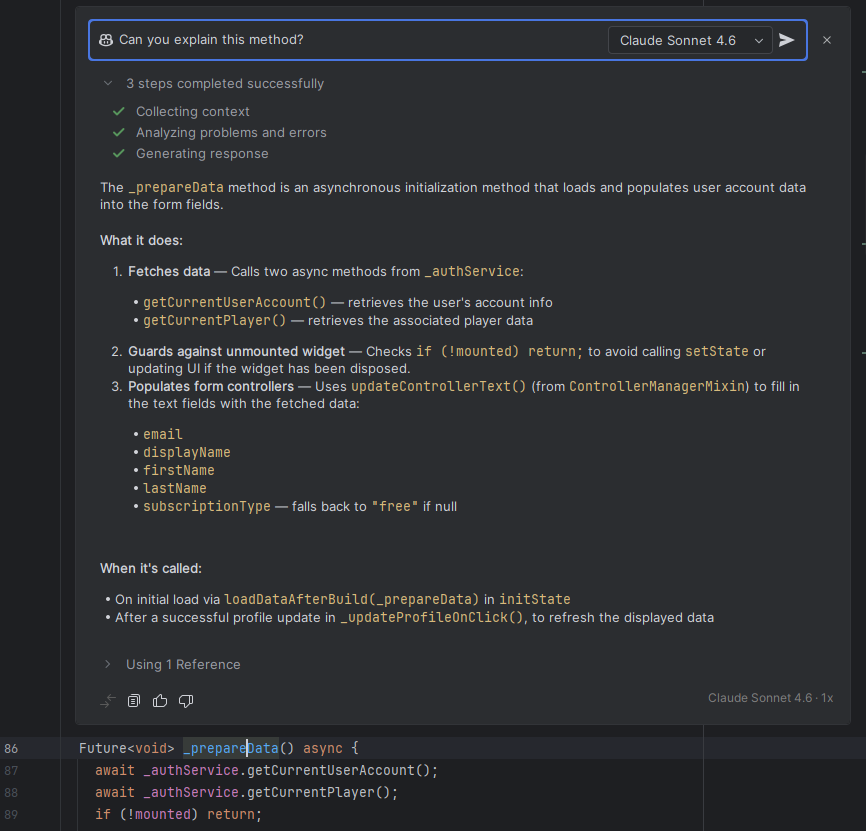Viewport: 866px width, 831px height.
Task: Click the thumbs up feedback icon
Action: tap(160, 701)
